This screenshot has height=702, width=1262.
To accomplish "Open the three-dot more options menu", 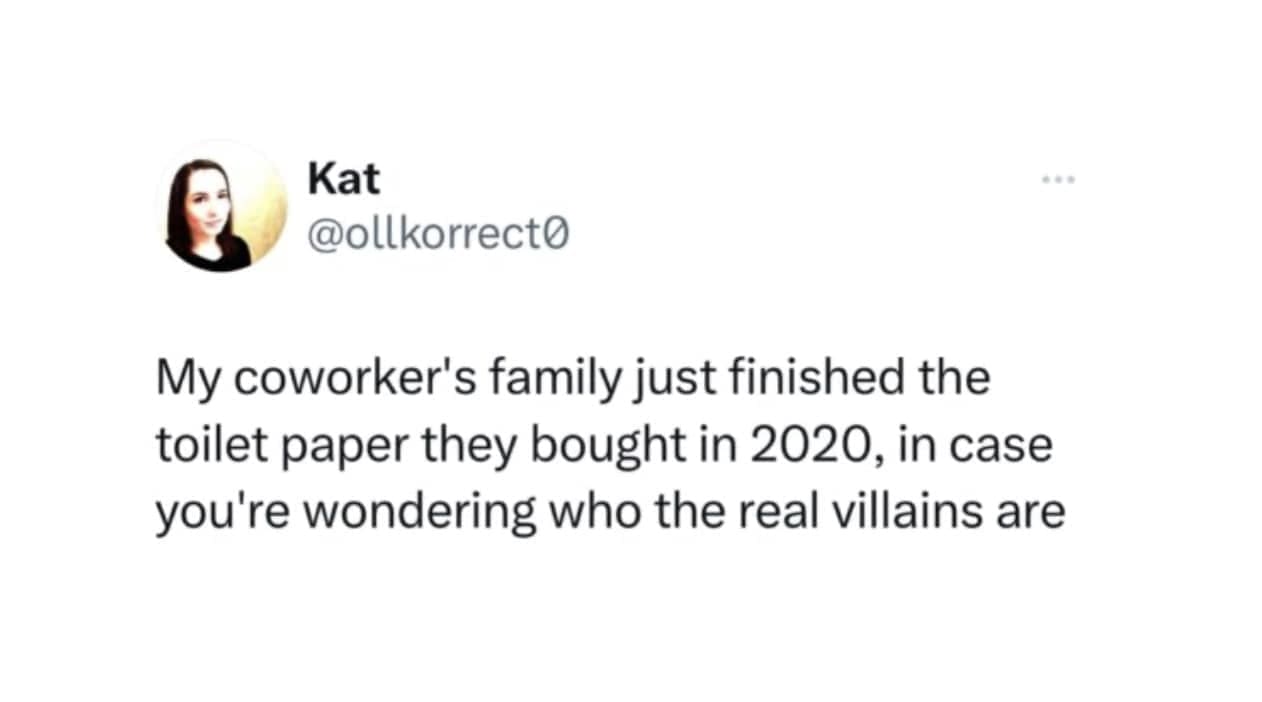I will [1057, 180].
